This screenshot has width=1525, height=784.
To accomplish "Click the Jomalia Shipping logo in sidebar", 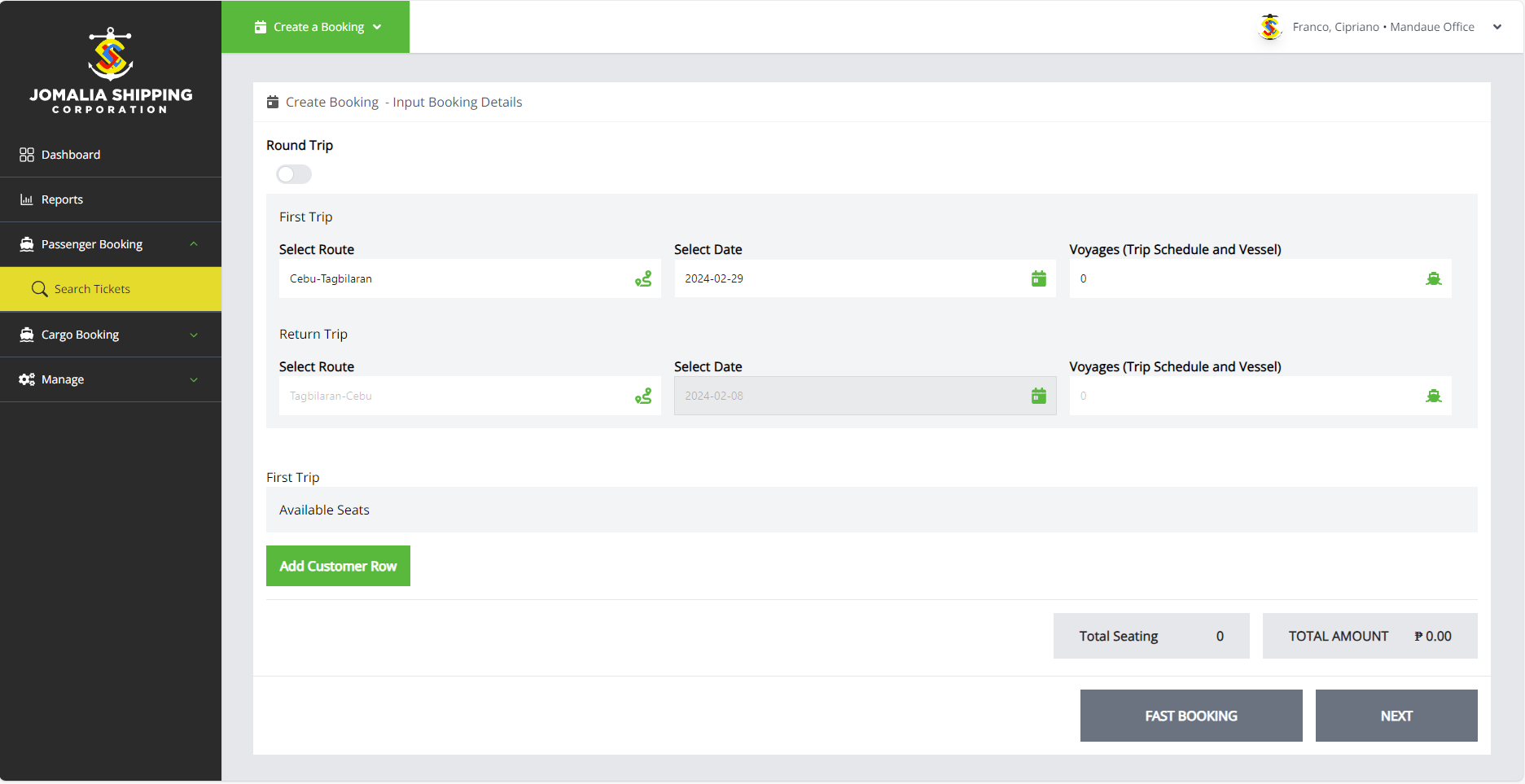I will click(x=111, y=71).
